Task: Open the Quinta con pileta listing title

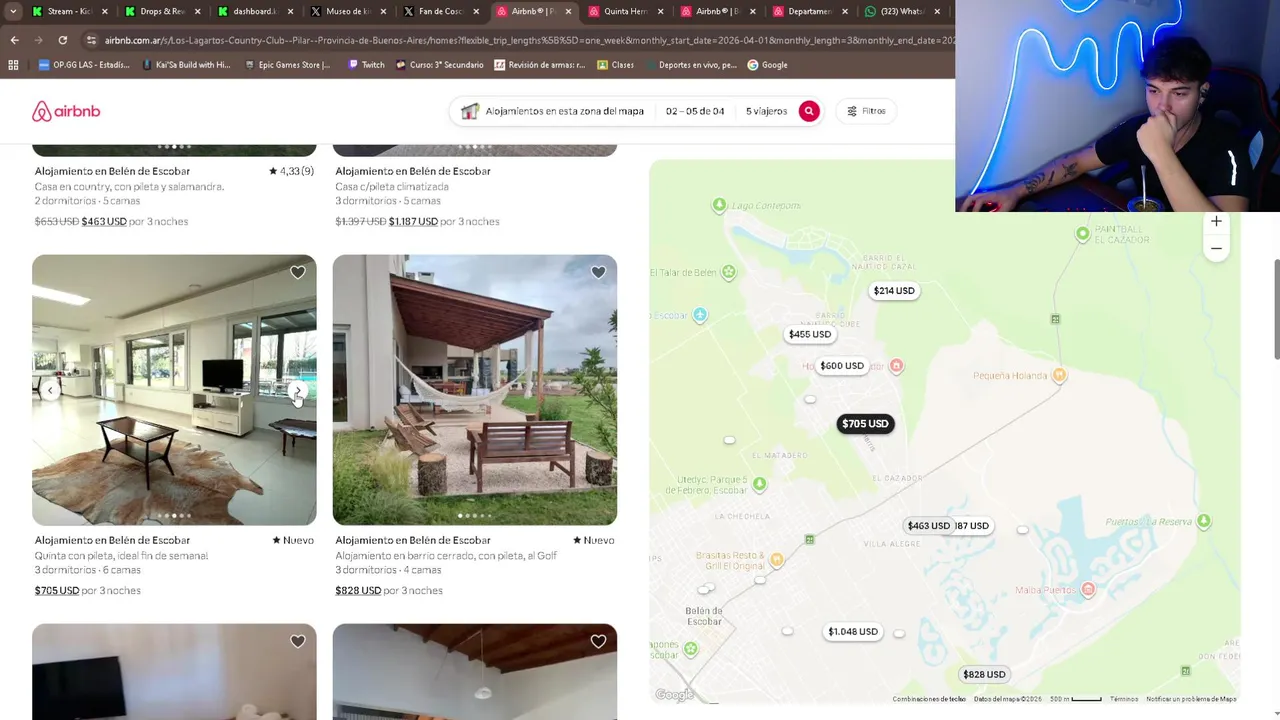Action: (x=122, y=555)
